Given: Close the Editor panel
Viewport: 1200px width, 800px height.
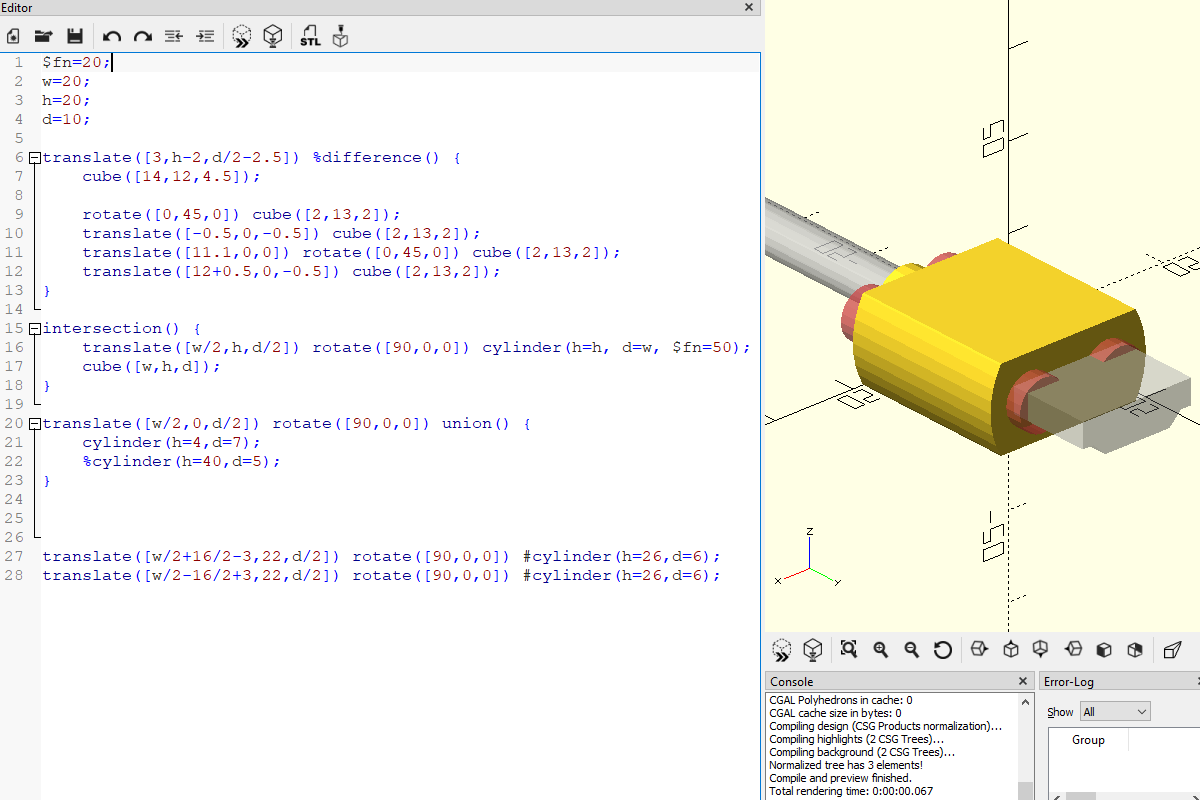Looking at the screenshot, I should [x=749, y=7].
